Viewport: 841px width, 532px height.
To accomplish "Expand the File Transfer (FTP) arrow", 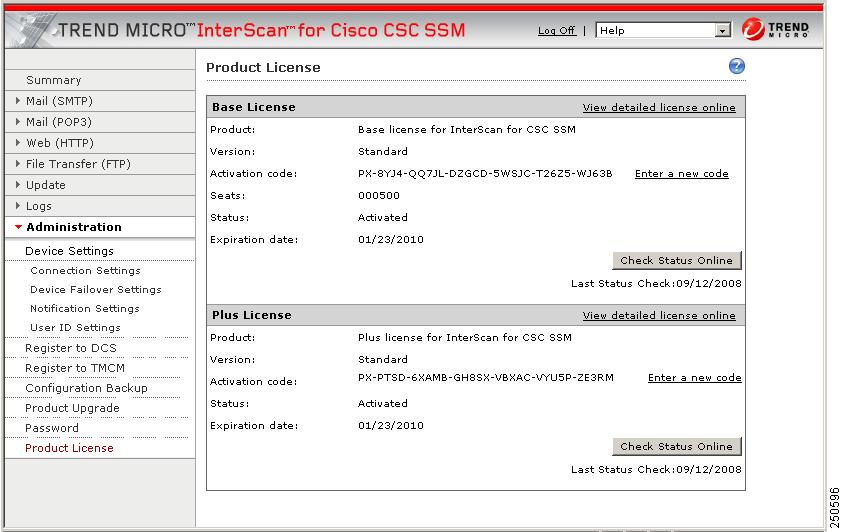I will [x=18, y=164].
